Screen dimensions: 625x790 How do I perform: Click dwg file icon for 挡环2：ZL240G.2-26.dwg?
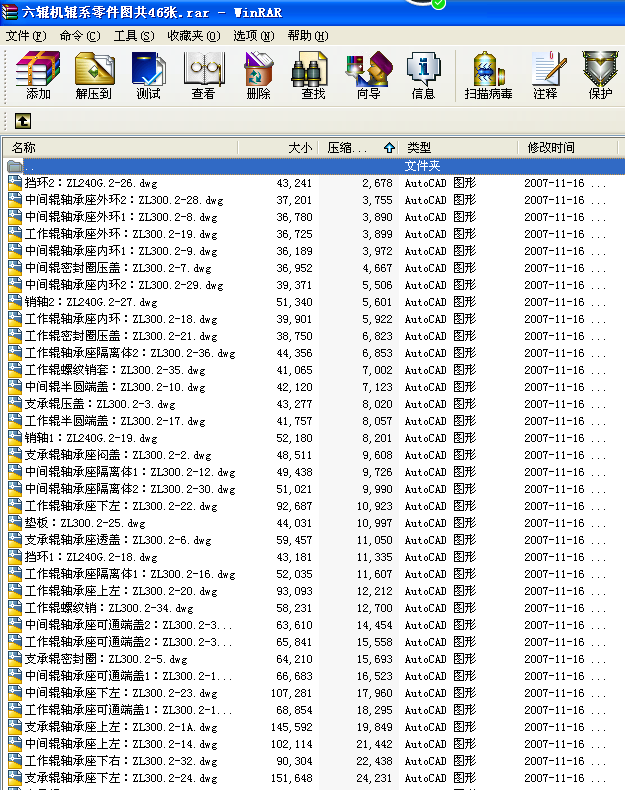pos(15,183)
